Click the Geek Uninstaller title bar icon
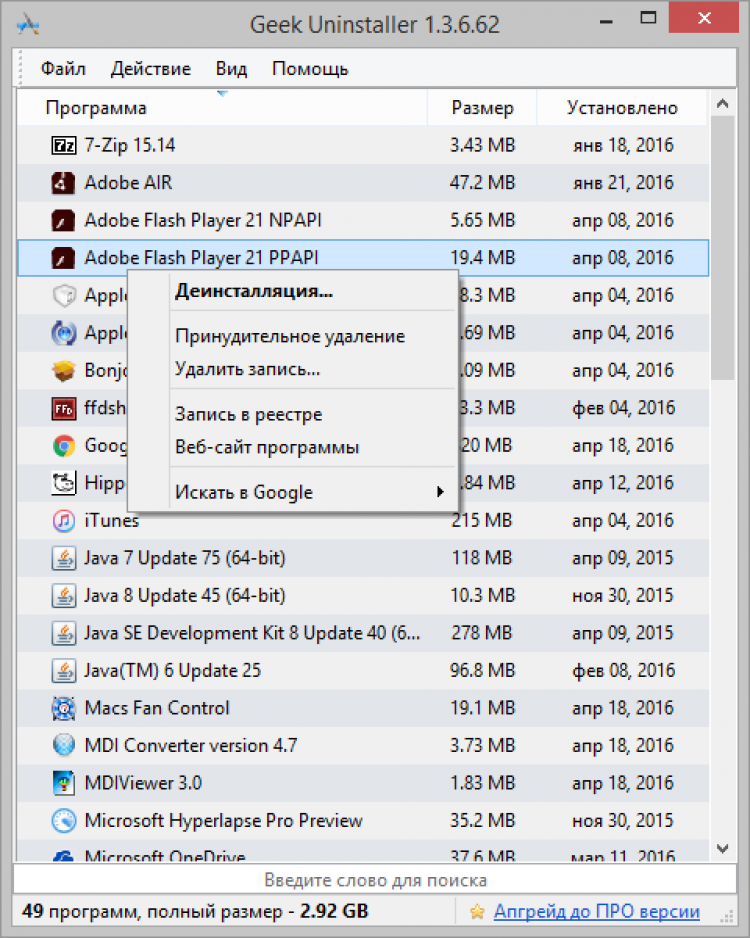The height and width of the screenshot is (938, 750). [x=28, y=25]
